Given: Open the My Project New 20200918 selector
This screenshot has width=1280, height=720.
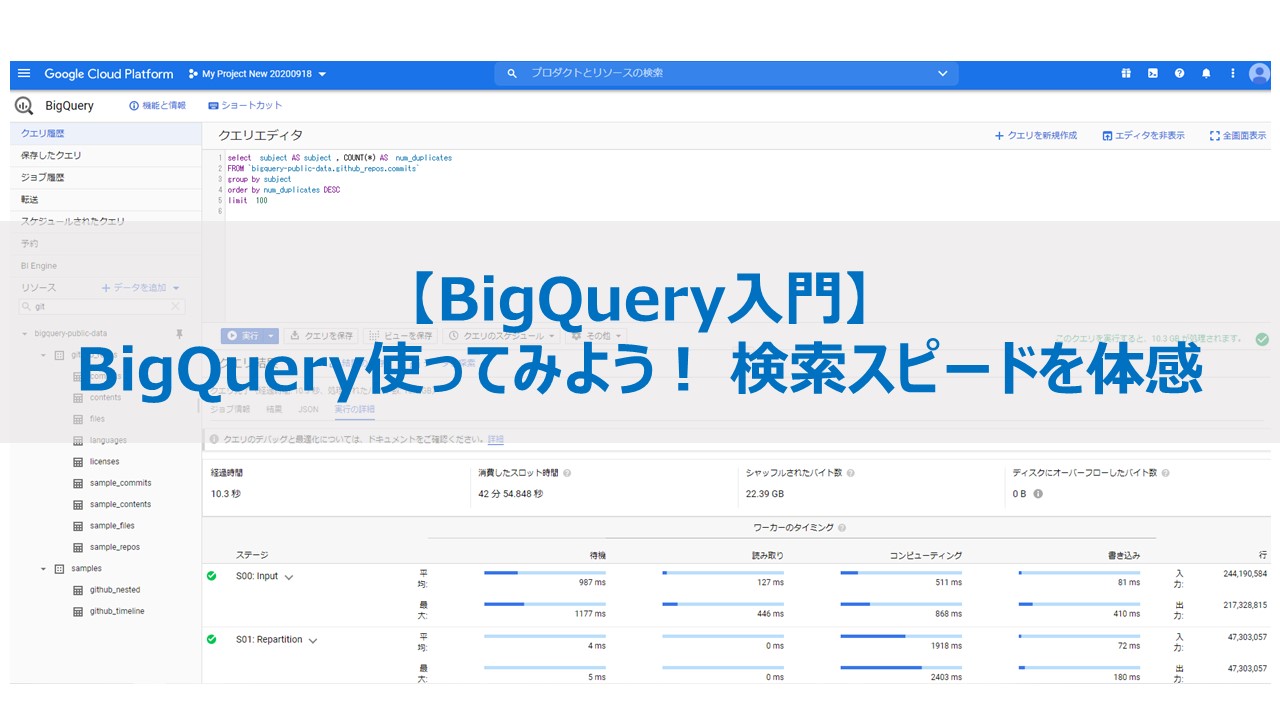Looking at the screenshot, I should point(258,74).
